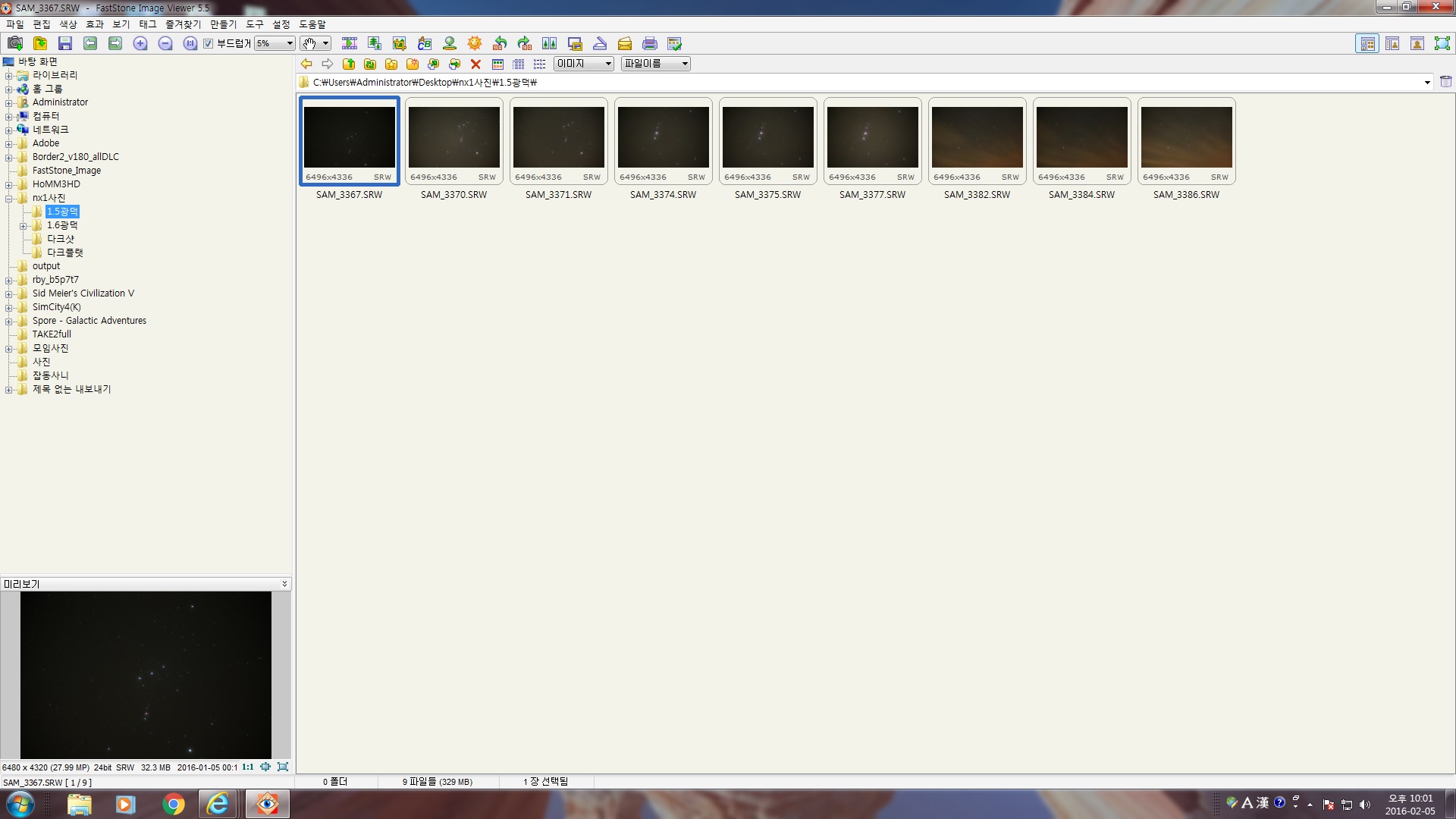Click the Save floppy disk icon
The width and height of the screenshot is (1456, 819).
click(65, 43)
